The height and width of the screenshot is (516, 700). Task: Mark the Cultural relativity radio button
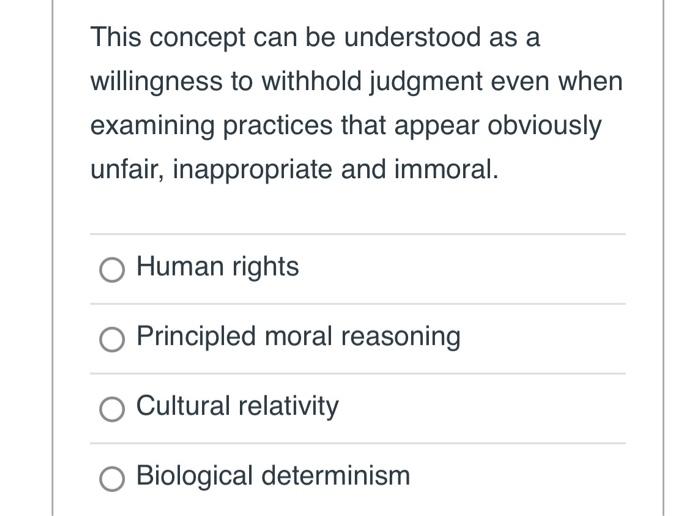click(x=114, y=408)
